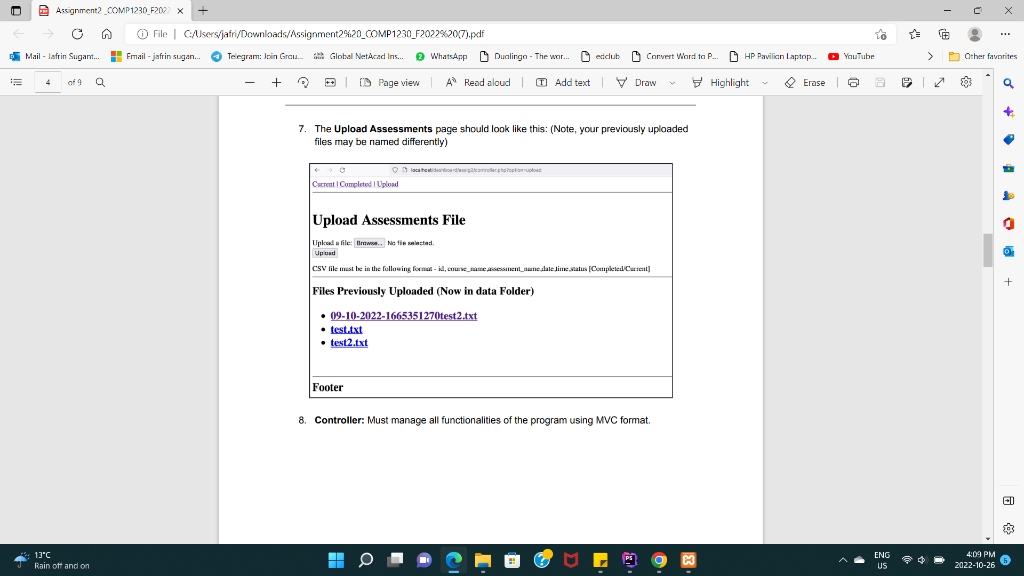
Task: Switch to the Assignment2 PDF tab
Action: pyautogui.click(x=110, y=12)
